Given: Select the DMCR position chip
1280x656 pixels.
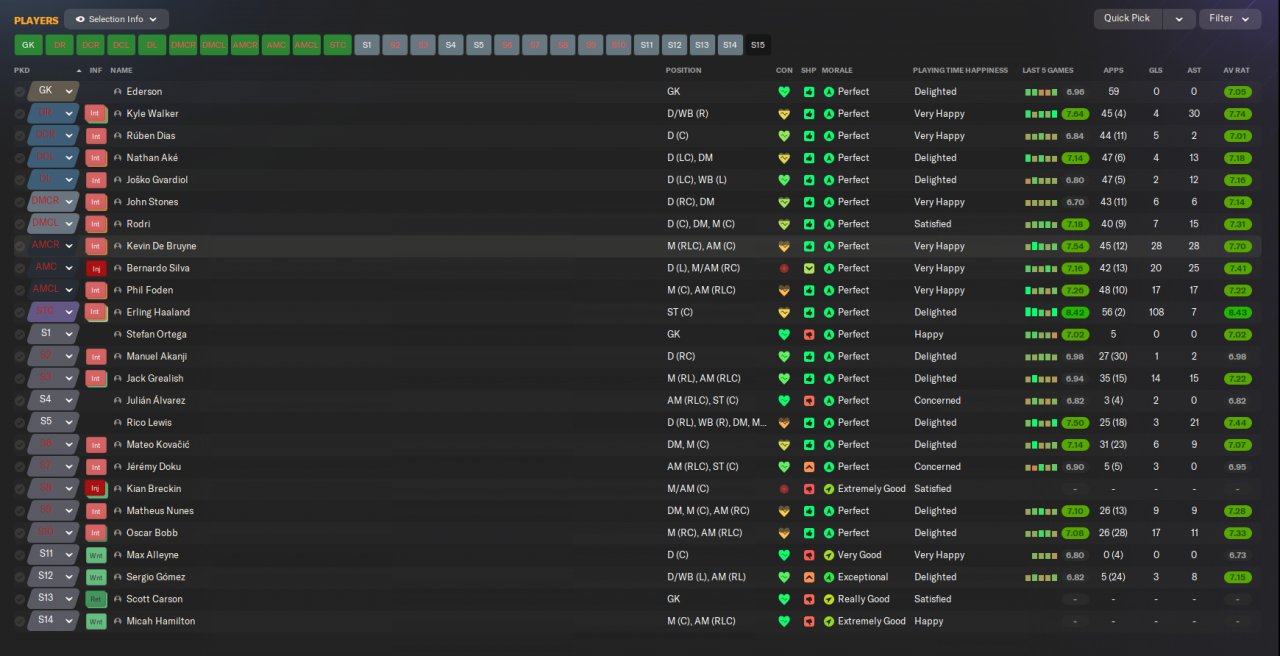Looking at the screenshot, I should click(x=183, y=45).
